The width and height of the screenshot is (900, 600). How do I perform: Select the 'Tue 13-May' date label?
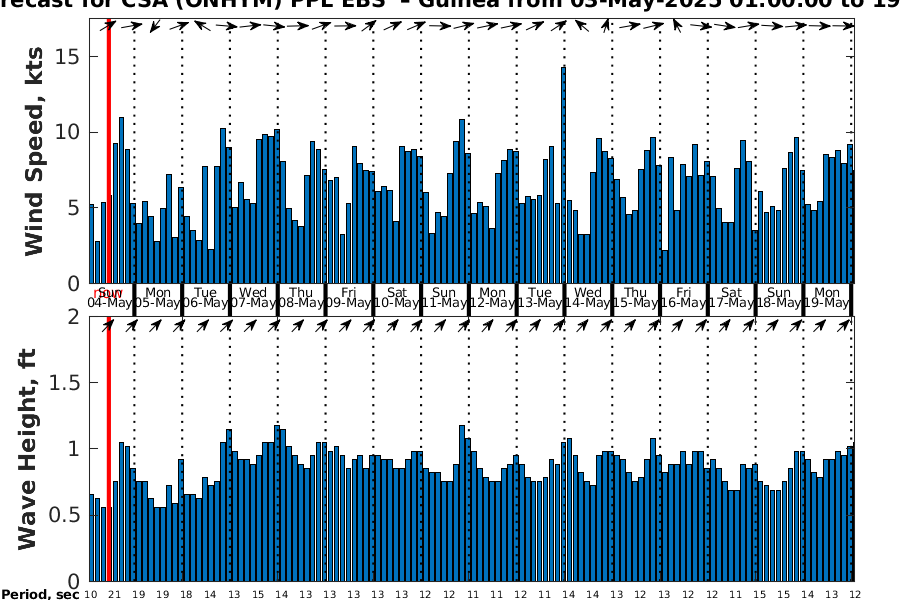coord(540,298)
